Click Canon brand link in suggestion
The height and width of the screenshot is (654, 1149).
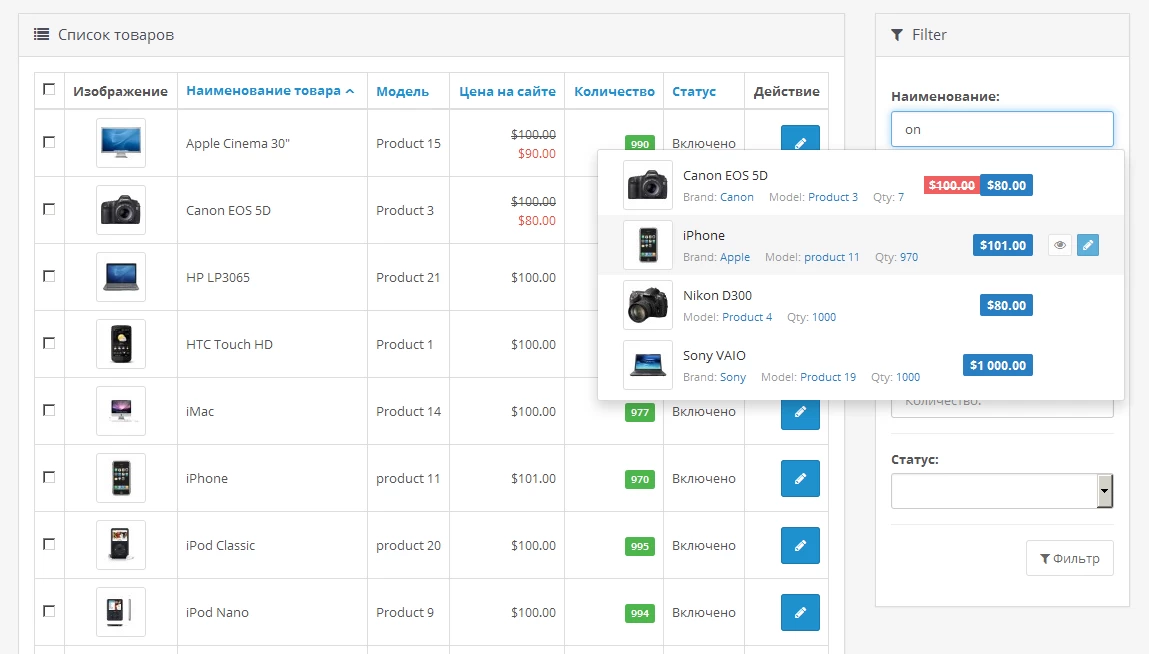click(x=736, y=197)
